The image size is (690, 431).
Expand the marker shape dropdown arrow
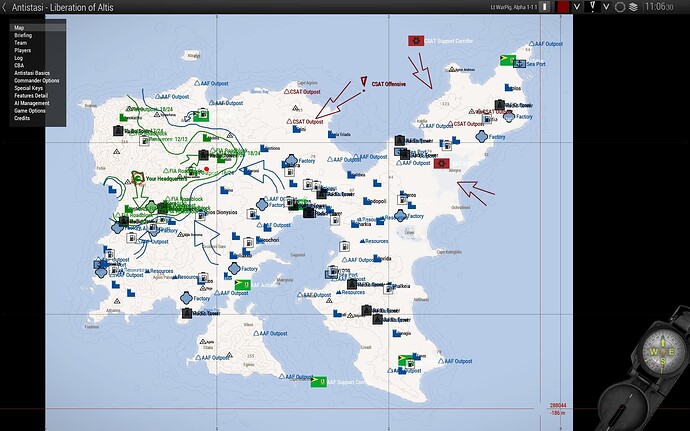coord(606,7)
